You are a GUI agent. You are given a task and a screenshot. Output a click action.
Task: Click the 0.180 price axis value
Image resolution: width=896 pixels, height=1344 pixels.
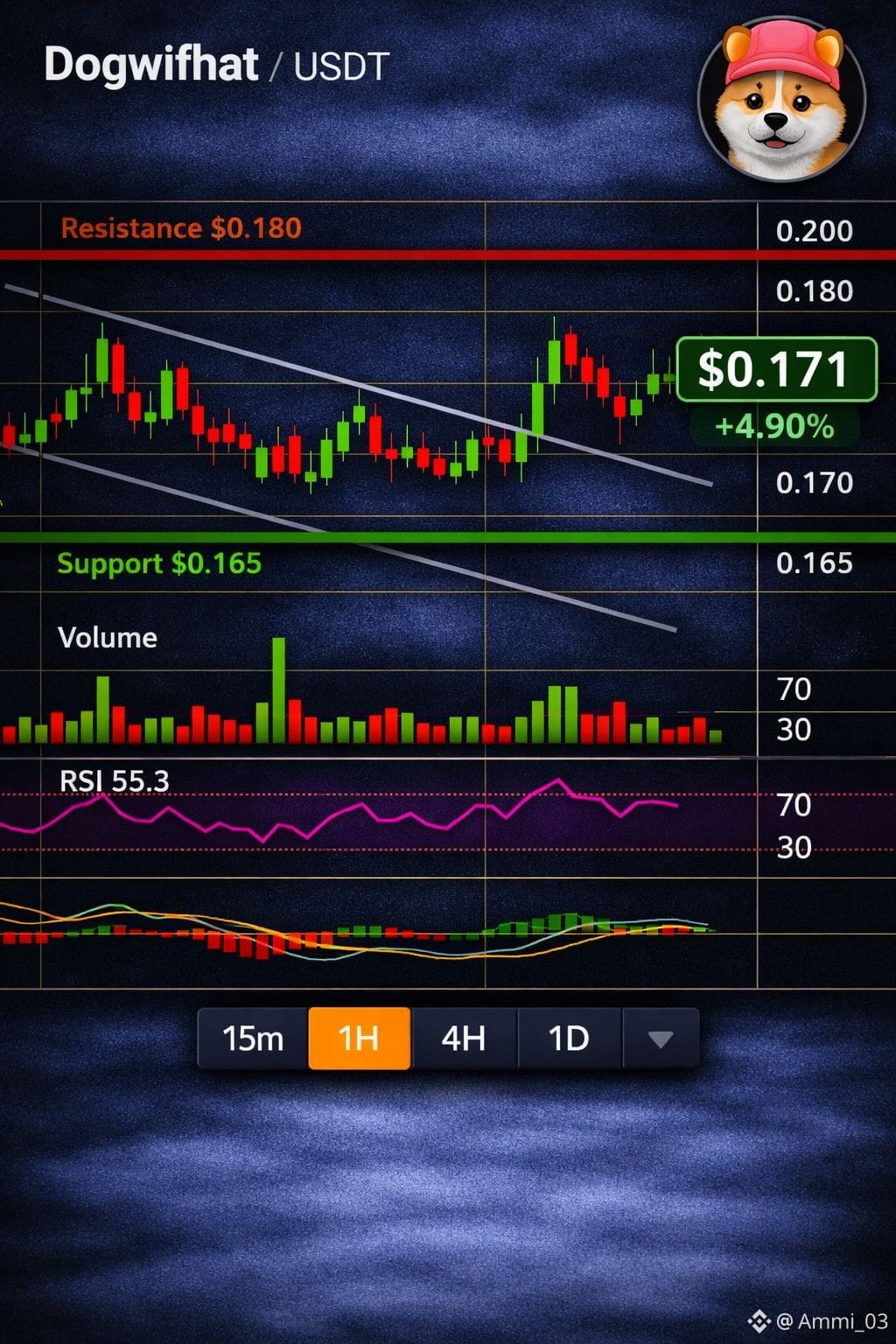(815, 291)
